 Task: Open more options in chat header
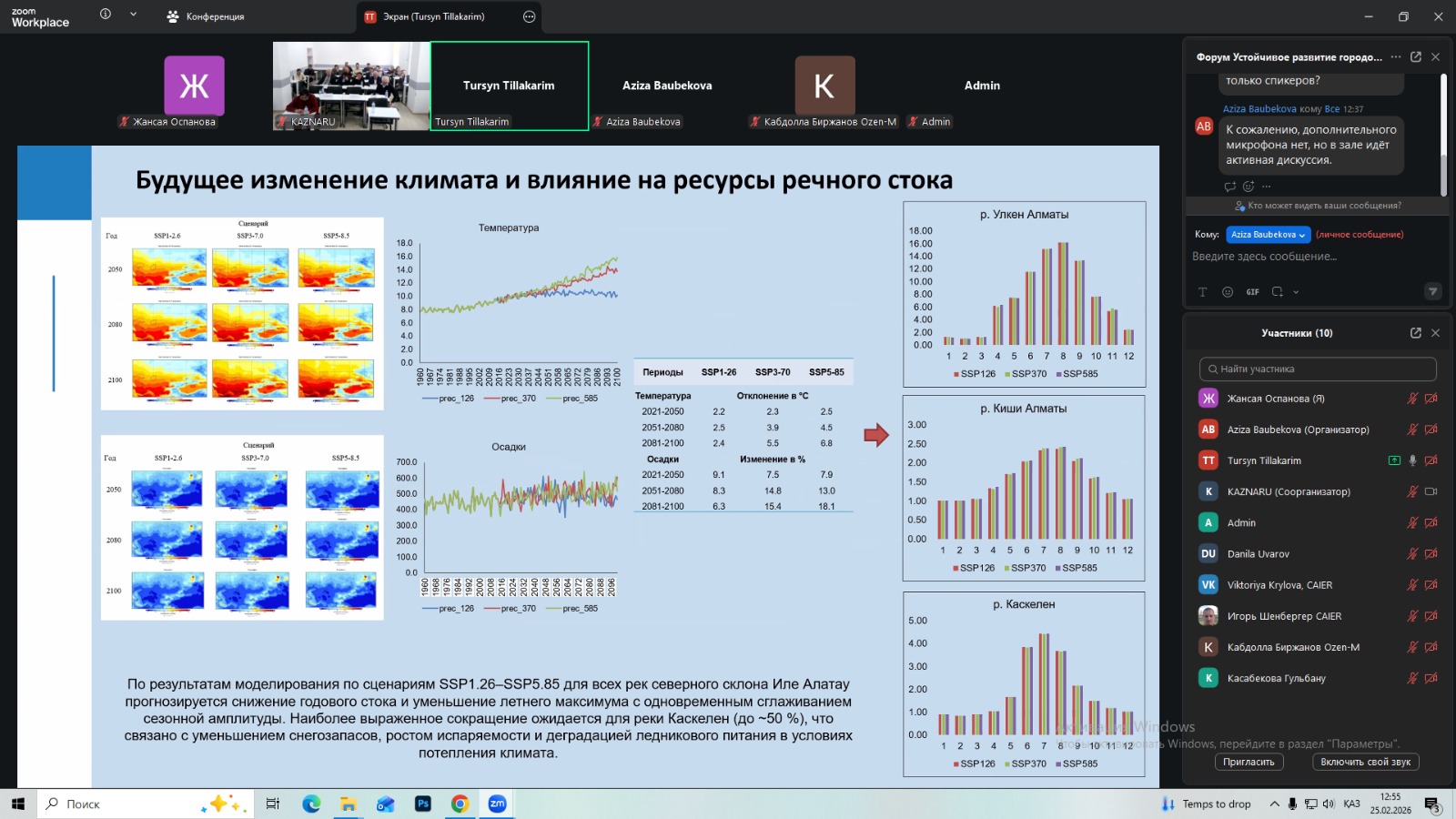[1396, 56]
